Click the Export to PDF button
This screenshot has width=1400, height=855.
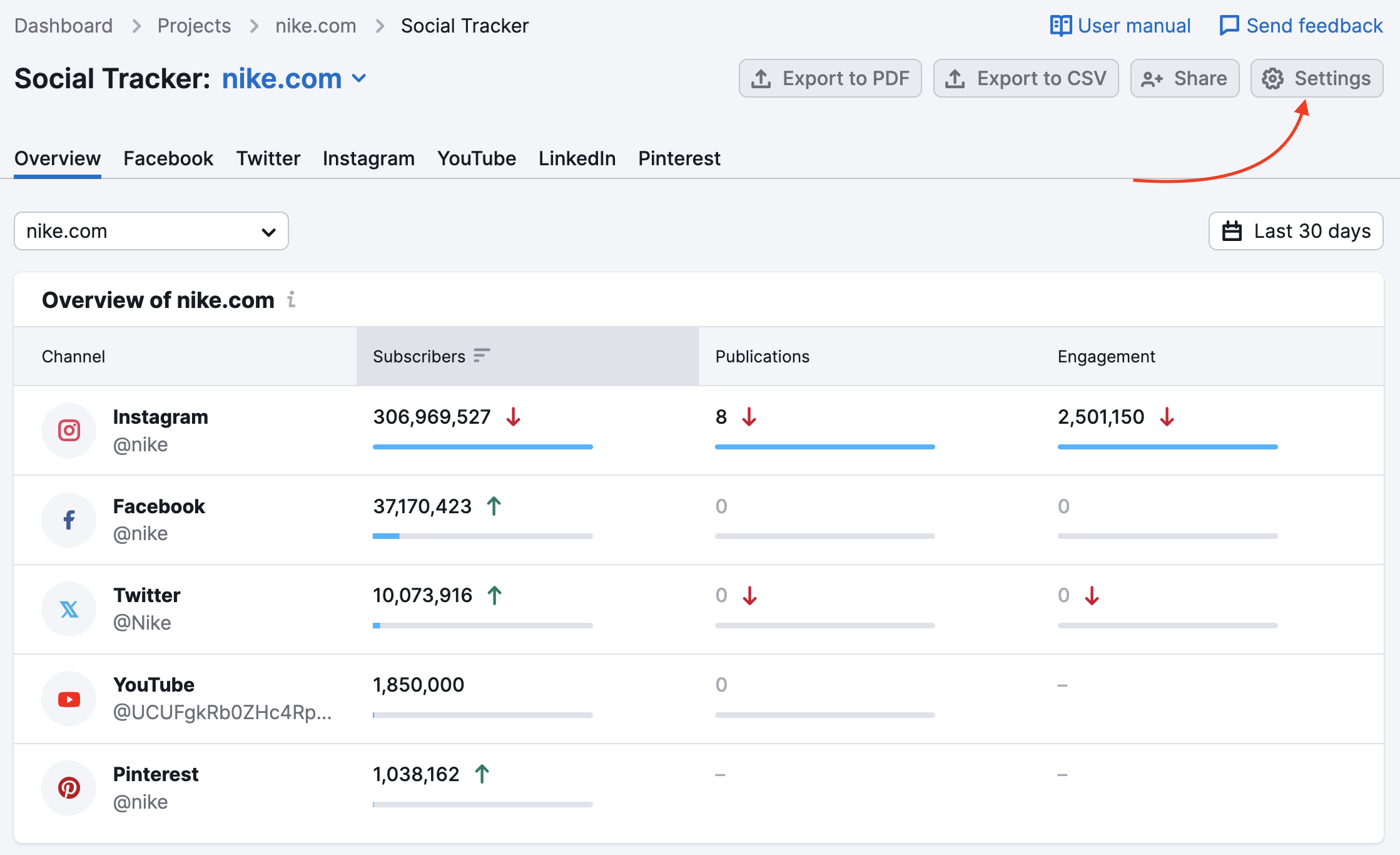click(830, 78)
